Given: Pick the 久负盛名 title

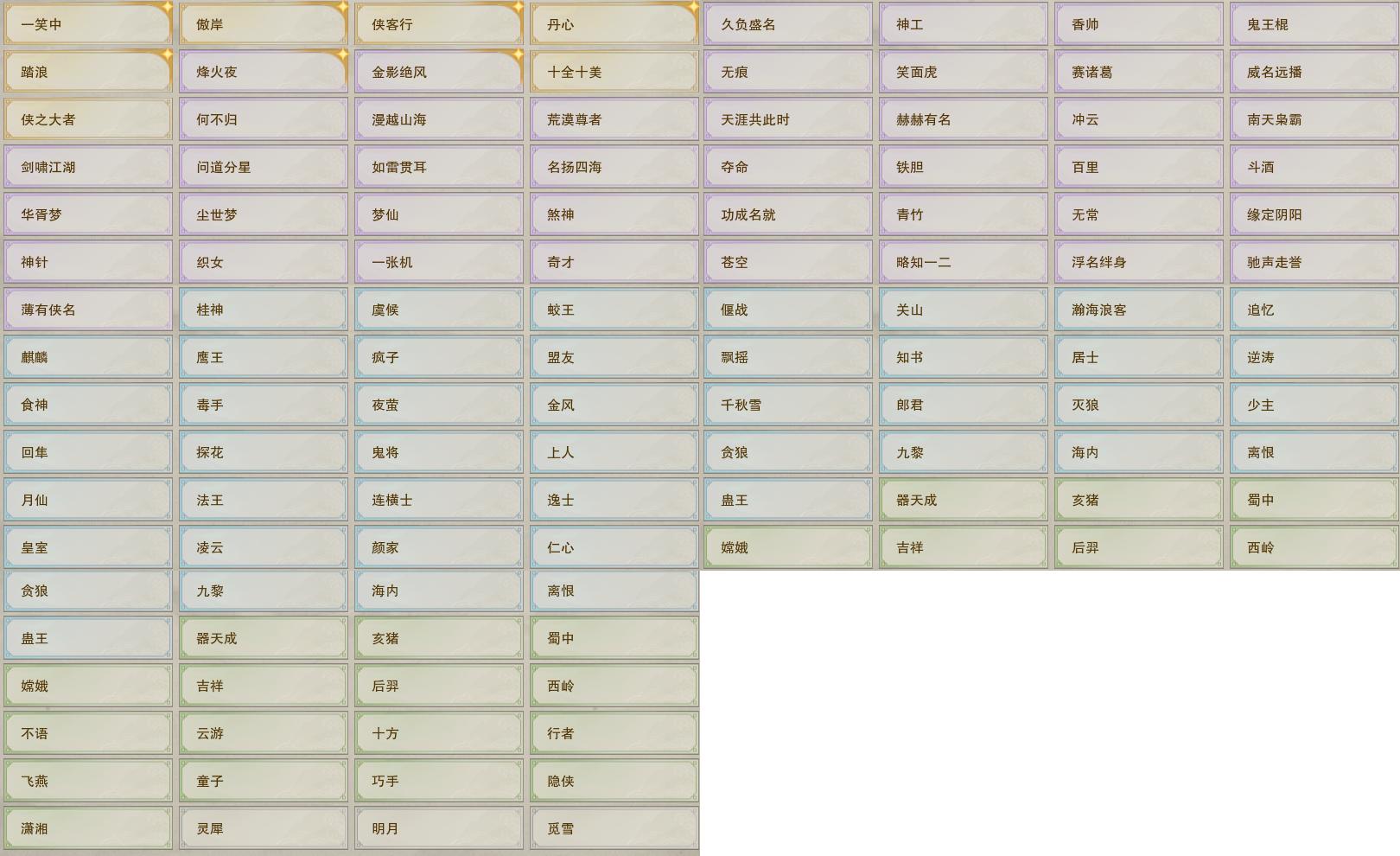Looking at the screenshot, I should (x=787, y=24).
